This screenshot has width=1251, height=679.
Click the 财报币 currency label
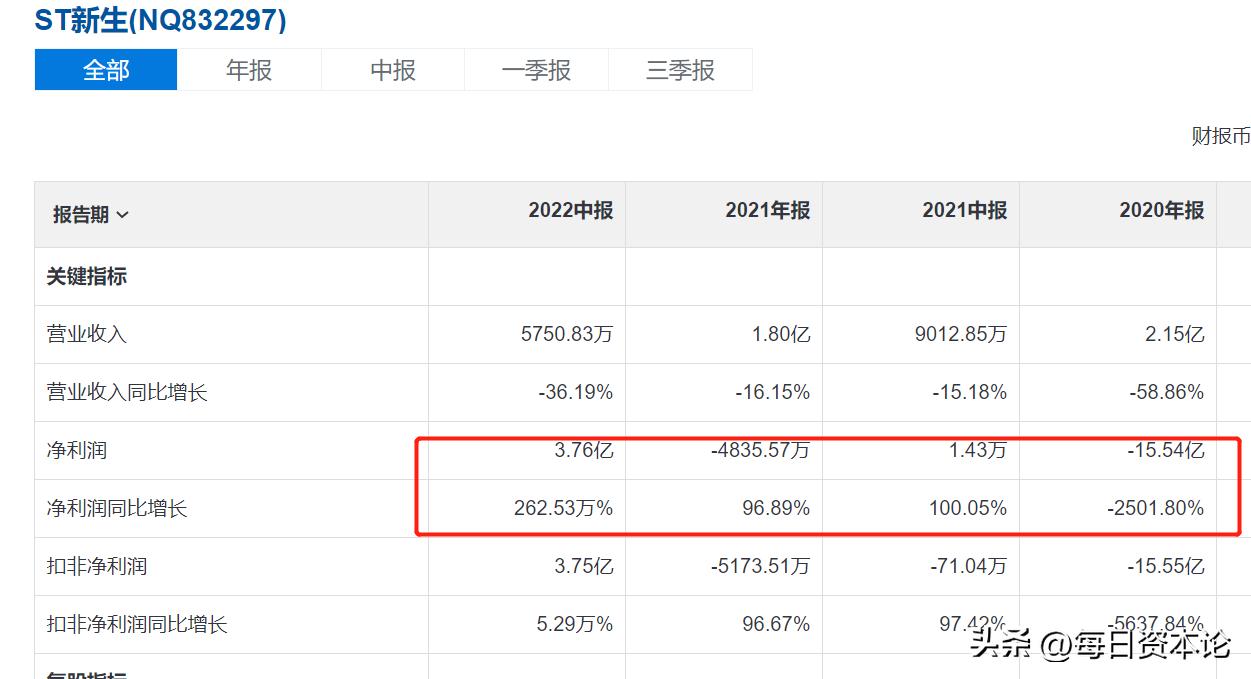click(1220, 136)
